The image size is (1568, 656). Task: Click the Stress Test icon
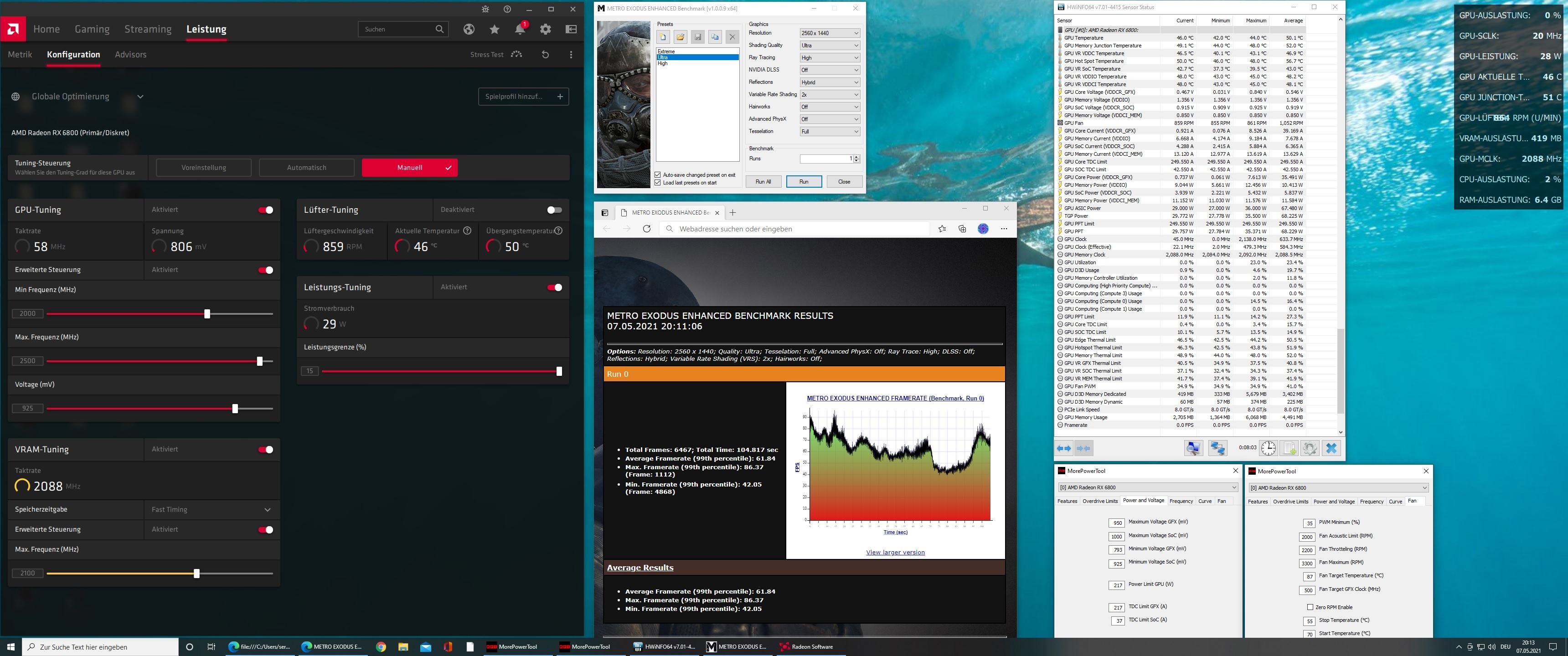(x=517, y=55)
